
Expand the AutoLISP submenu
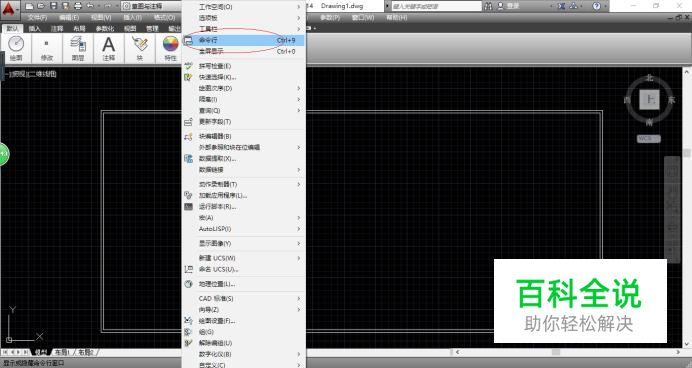tap(244, 229)
